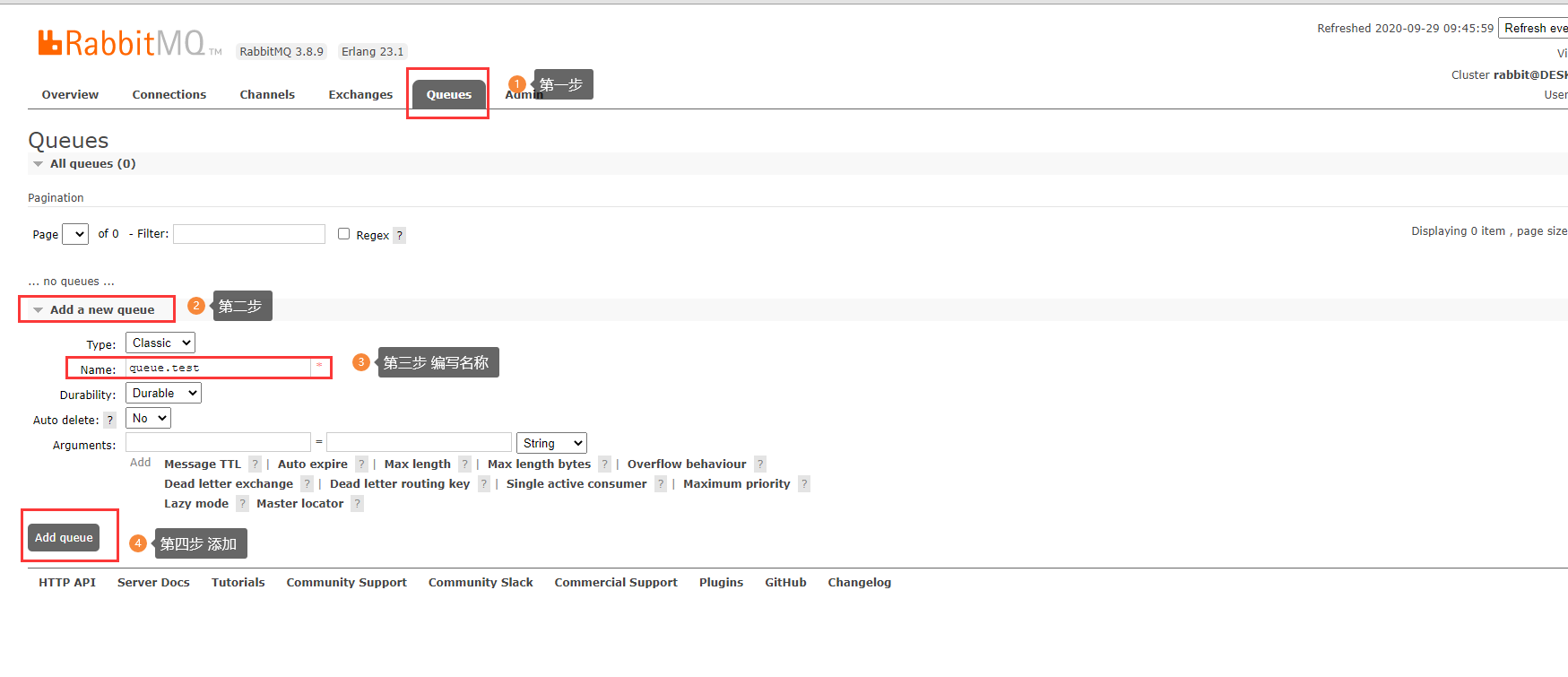
Task: Add Max length bytes argument
Action: [539, 464]
